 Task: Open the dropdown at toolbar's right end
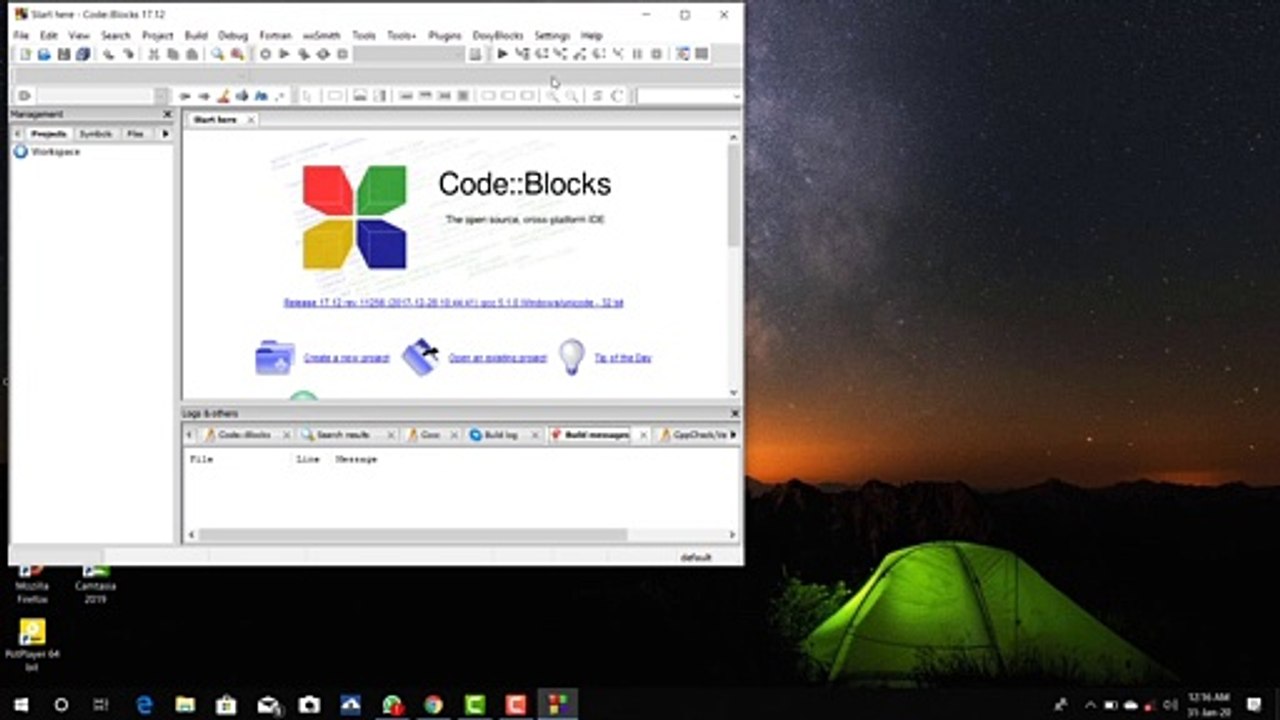point(688,96)
